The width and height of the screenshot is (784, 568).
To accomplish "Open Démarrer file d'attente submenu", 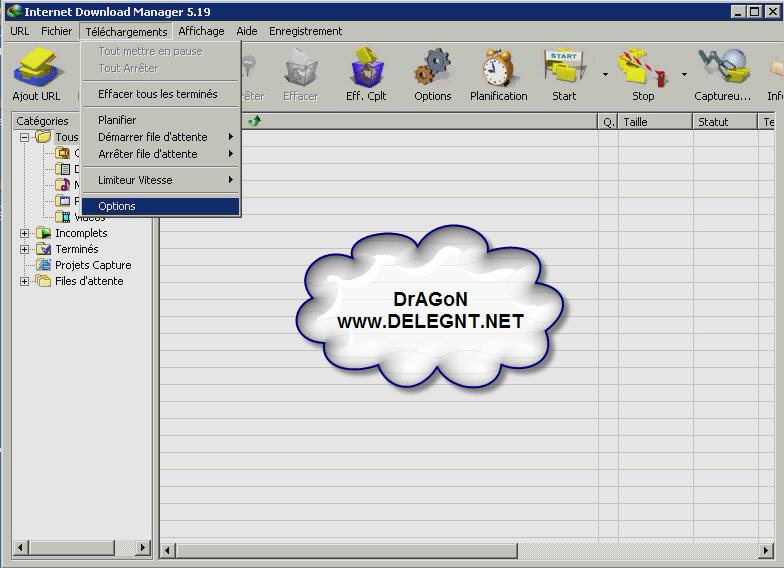I will pos(160,137).
